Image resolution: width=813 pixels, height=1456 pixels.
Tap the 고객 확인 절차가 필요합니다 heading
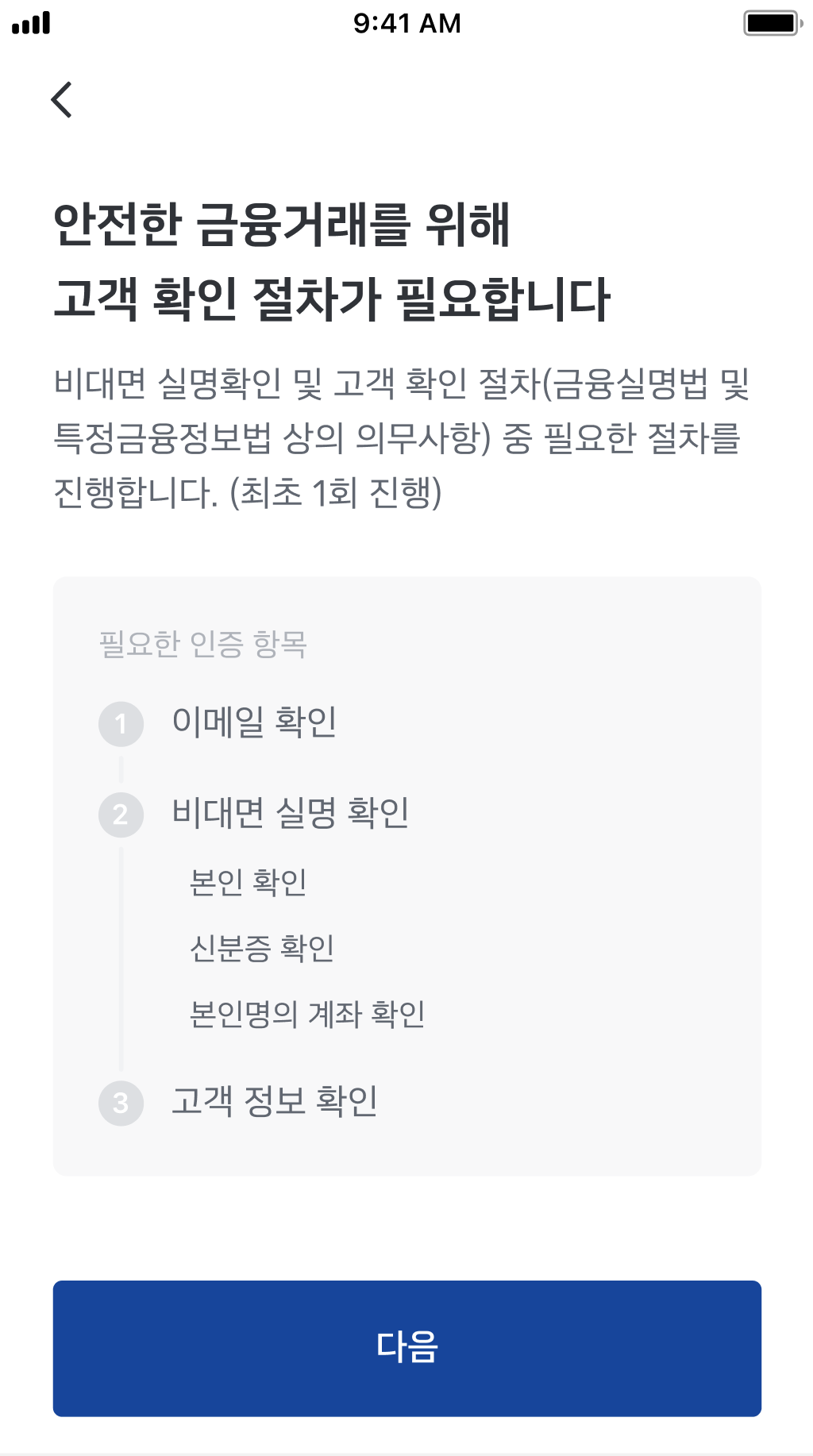coord(332,299)
